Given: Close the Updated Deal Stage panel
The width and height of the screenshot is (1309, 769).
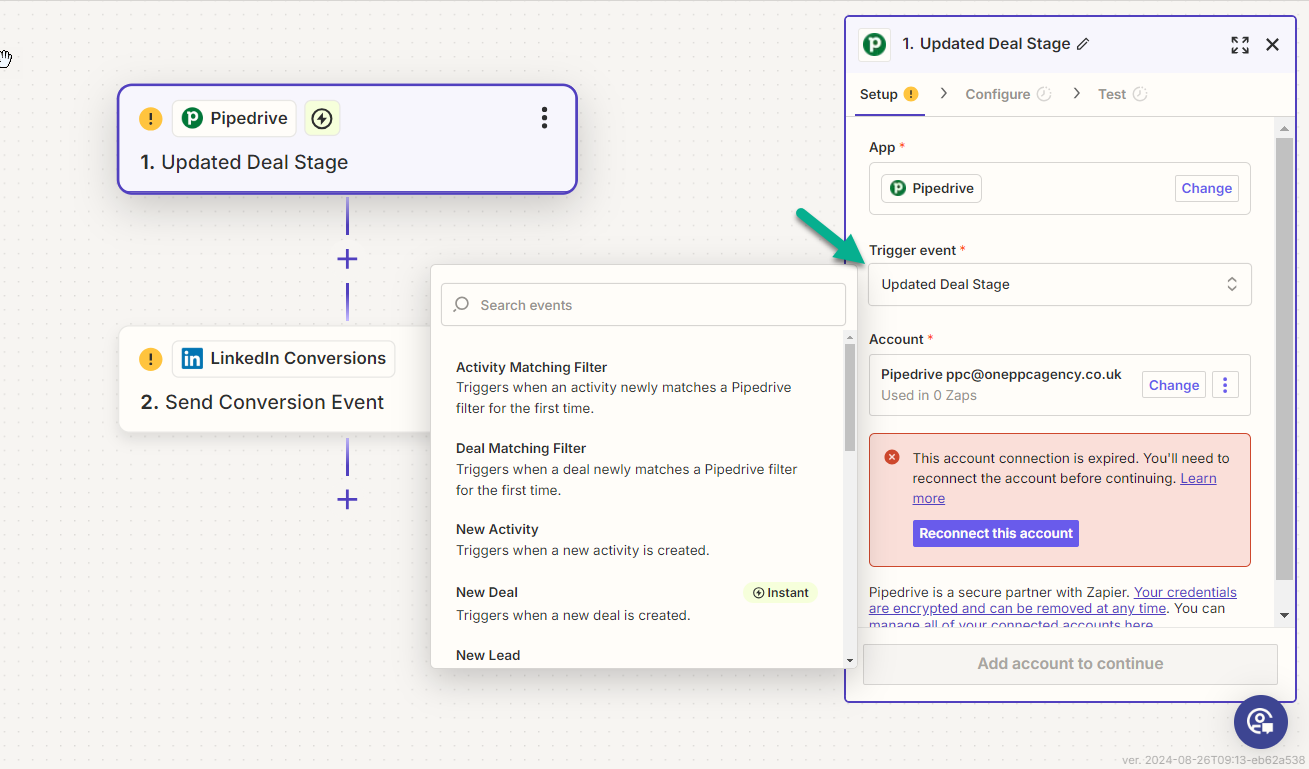Looking at the screenshot, I should [x=1272, y=44].
